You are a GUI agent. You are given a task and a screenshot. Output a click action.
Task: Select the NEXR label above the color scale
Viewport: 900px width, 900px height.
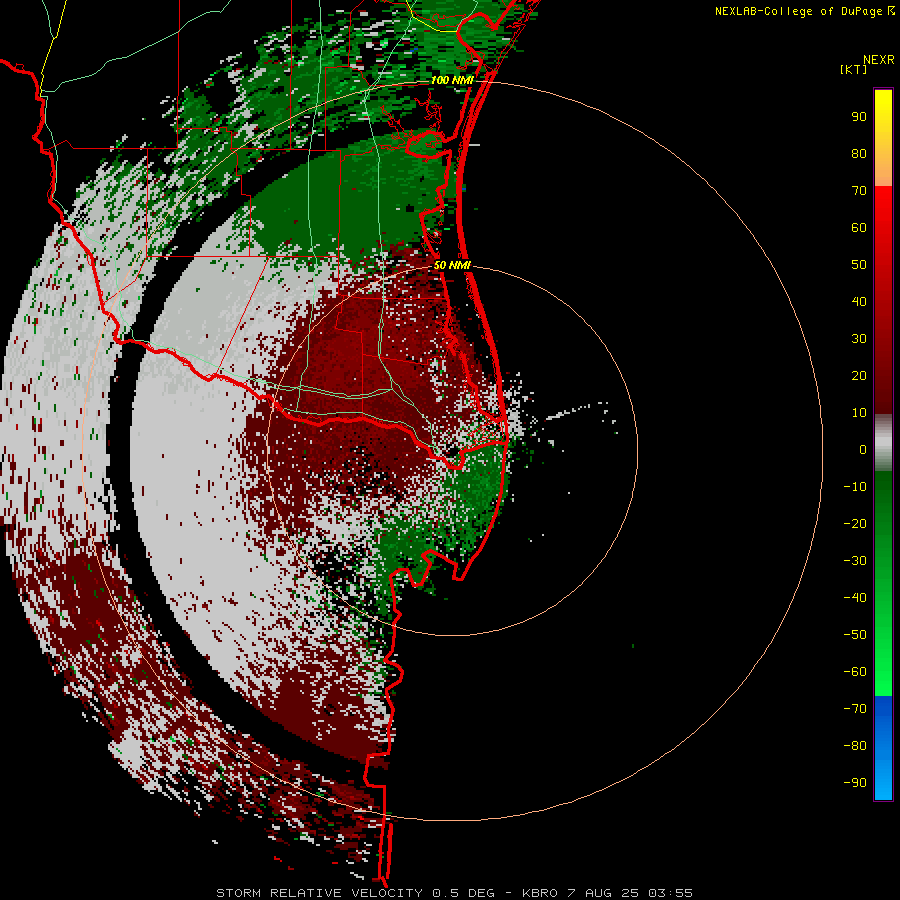click(879, 60)
